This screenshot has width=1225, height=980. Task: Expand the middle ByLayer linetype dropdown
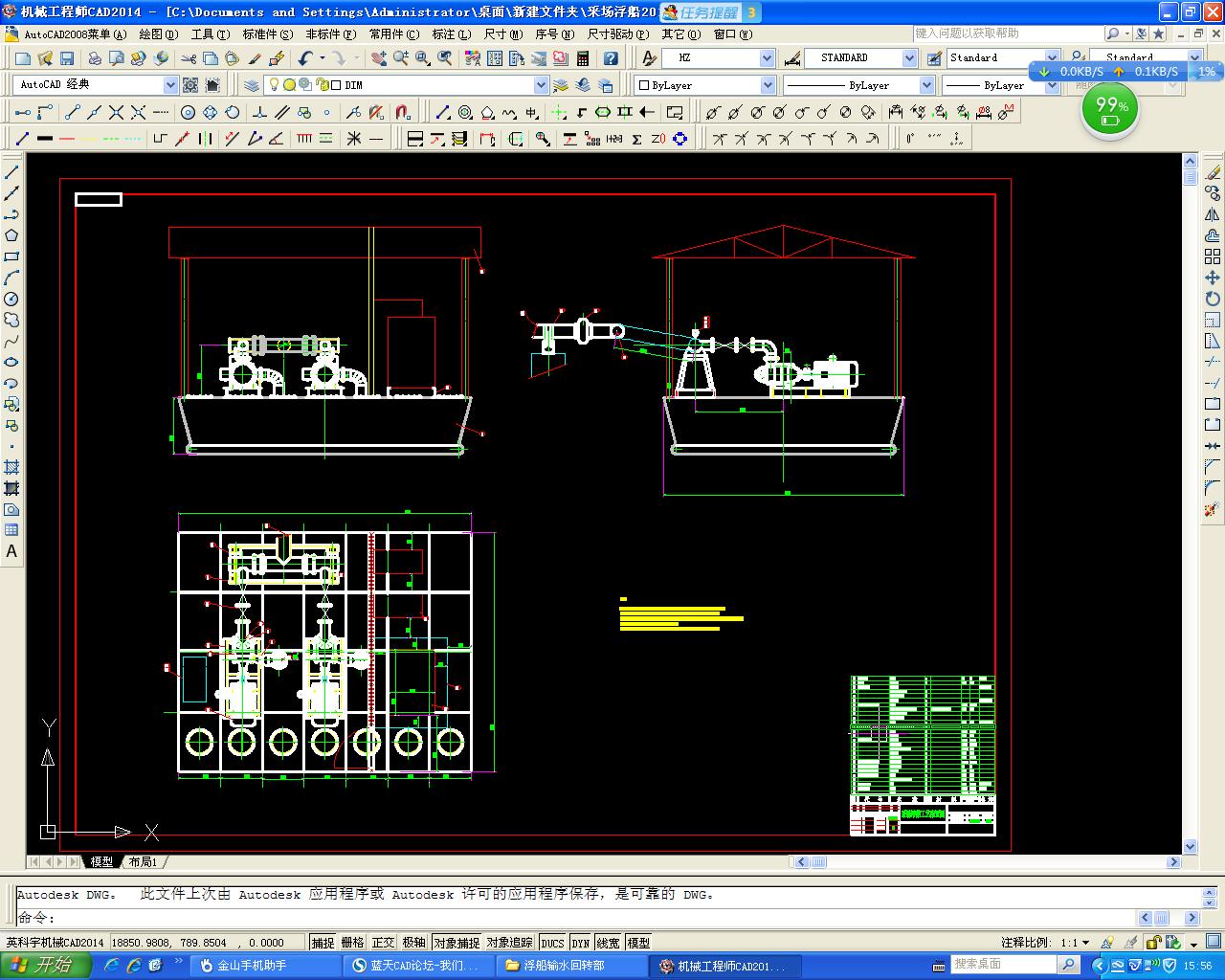(x=926, y=85)
